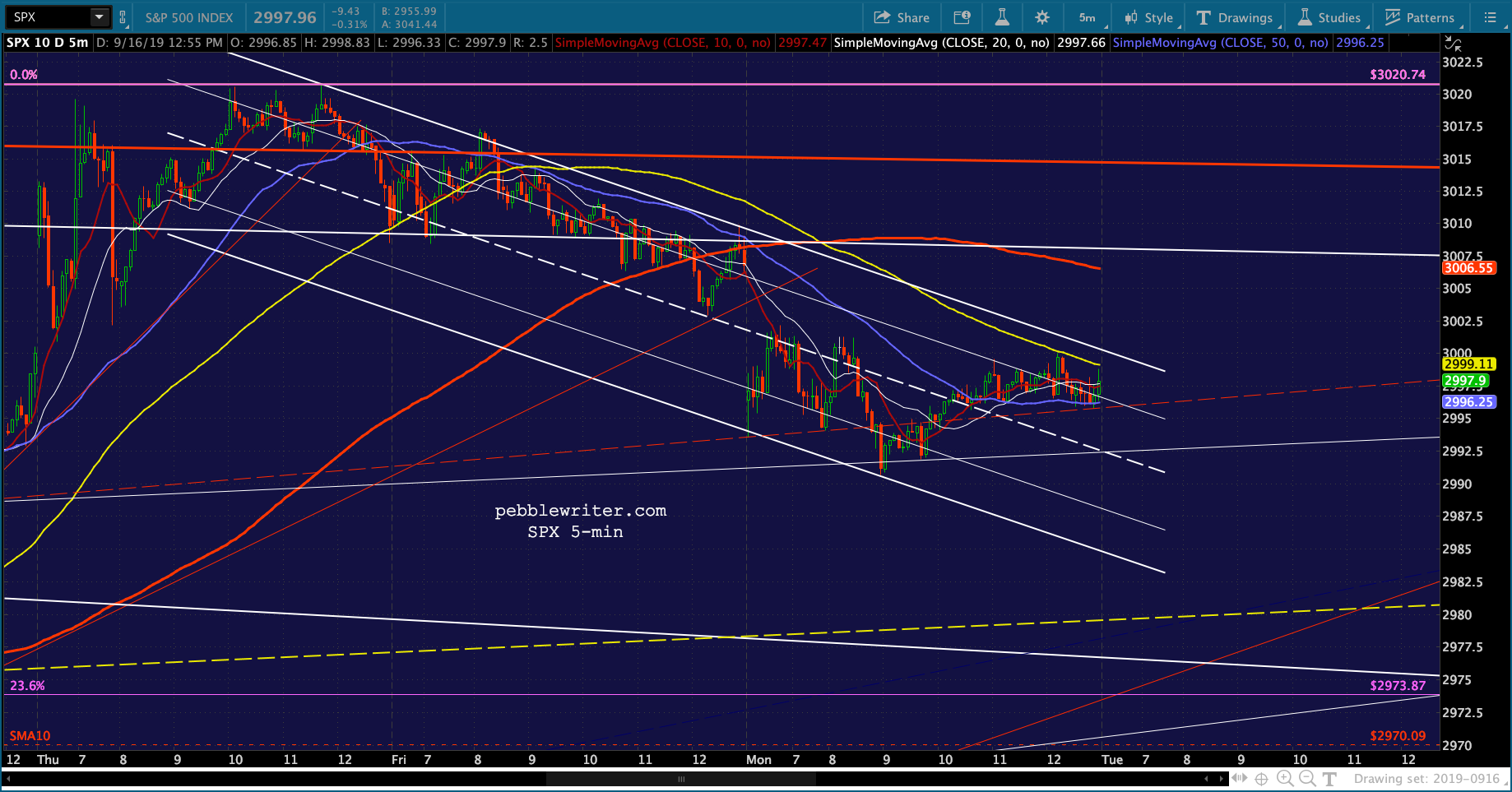The image size is (1512, 792).
Task: Click the $3020.74 Fibonacci level label
Action: (x=1398, y=75)
